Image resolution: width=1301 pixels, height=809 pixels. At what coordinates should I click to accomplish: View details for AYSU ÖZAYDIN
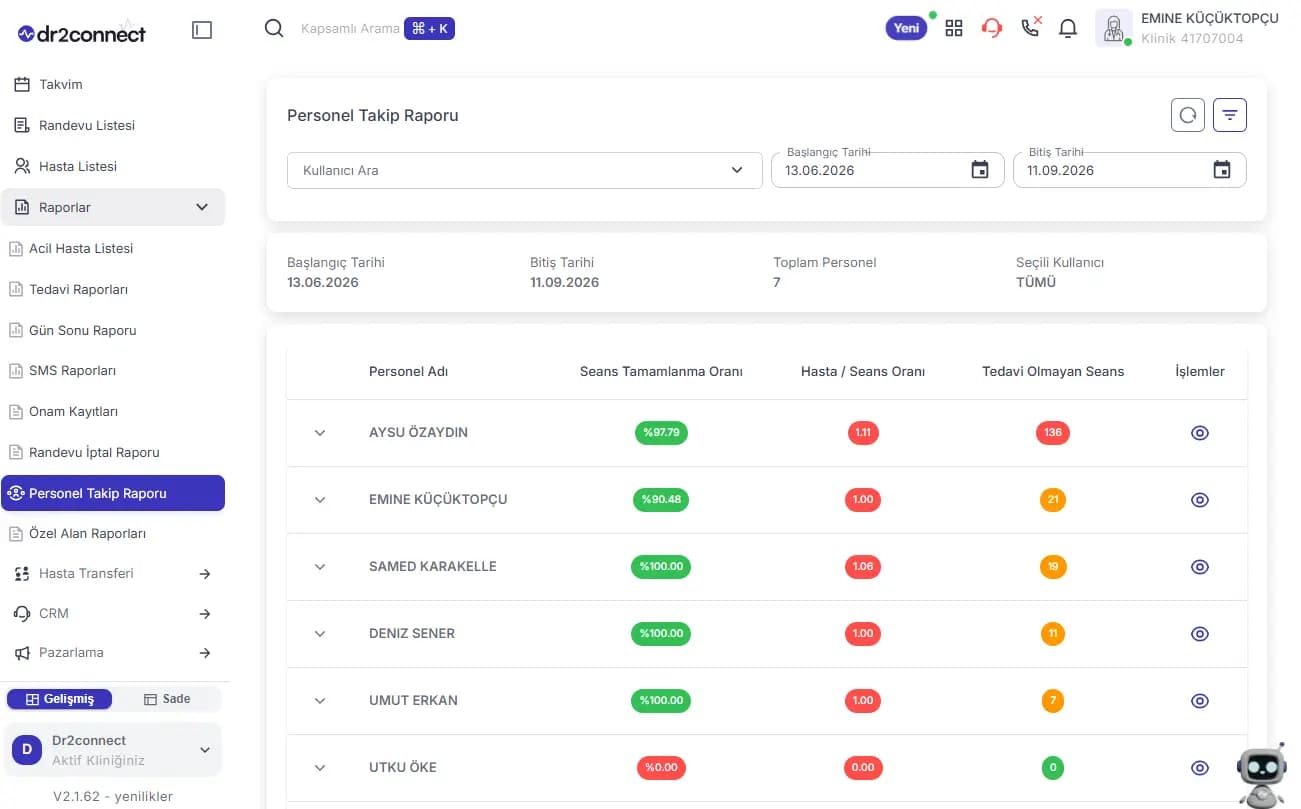[1200, 433]
